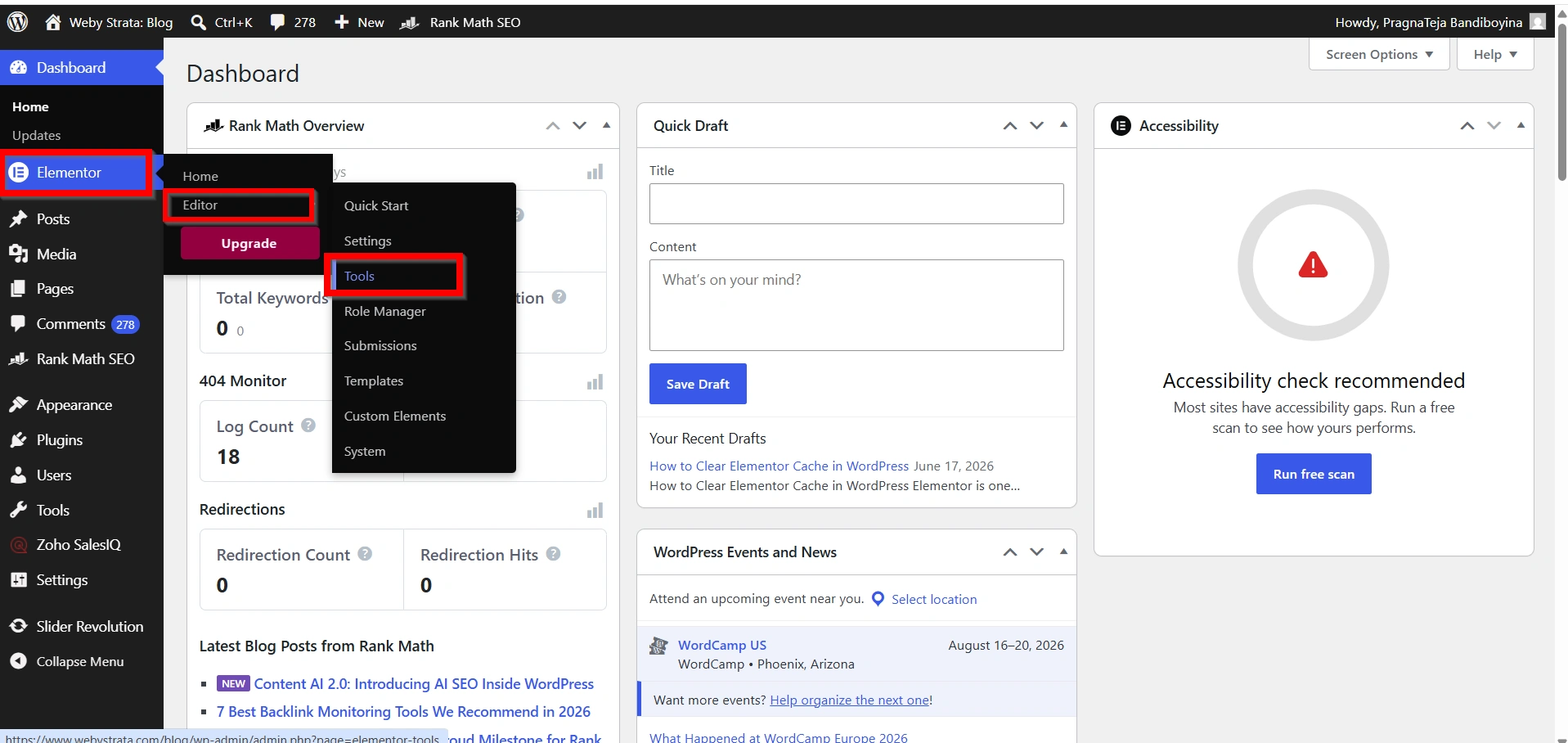Screen dimensions: 1568x743
Task: Click the bar chart icon beside Redirections
Action: tap(595, 511)
